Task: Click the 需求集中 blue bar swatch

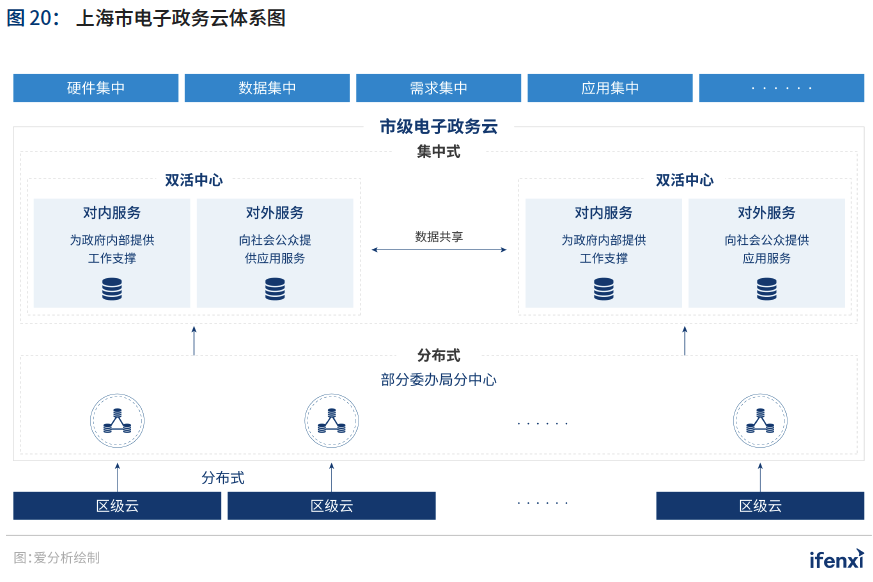Action: pyautogui.click(x=438, y=87)
